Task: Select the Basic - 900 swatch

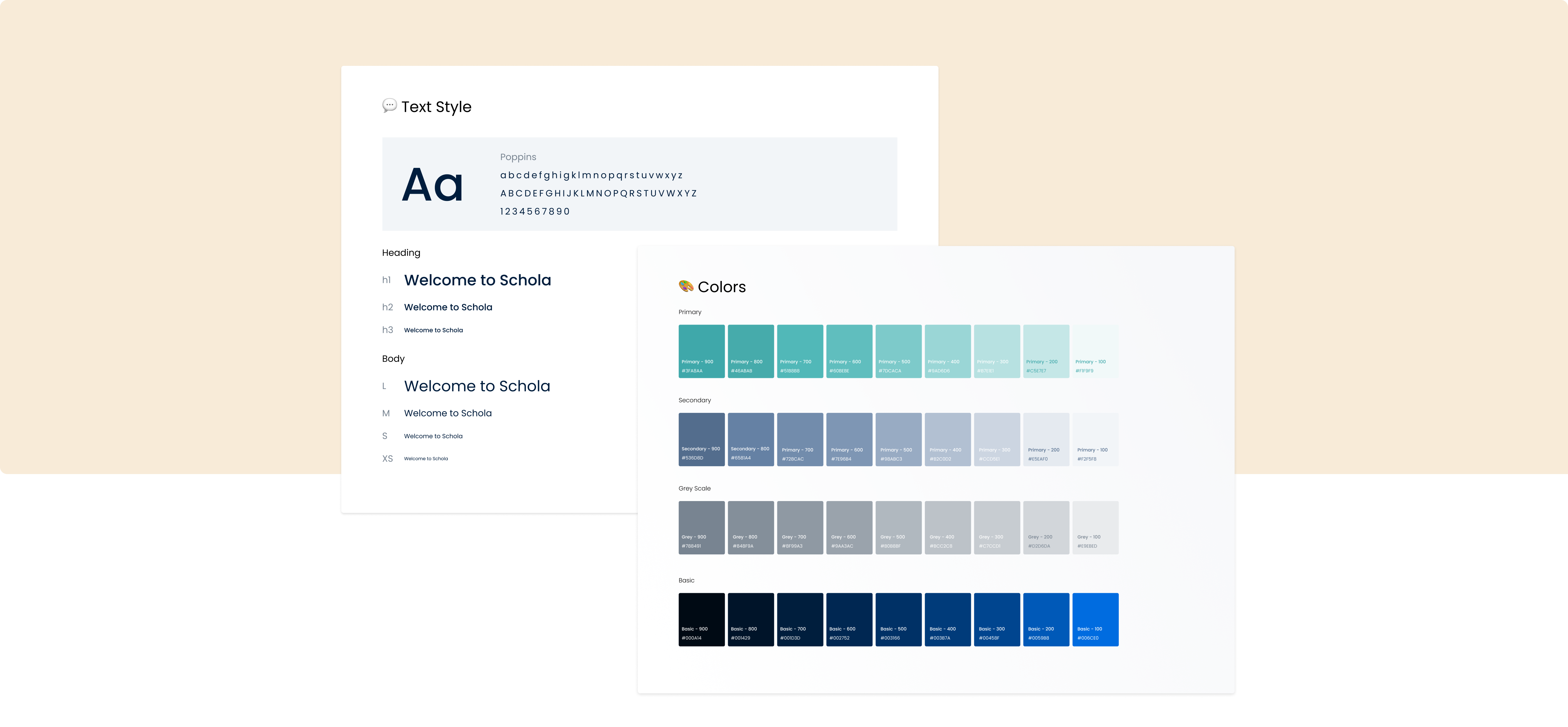Action: point(701,619)
